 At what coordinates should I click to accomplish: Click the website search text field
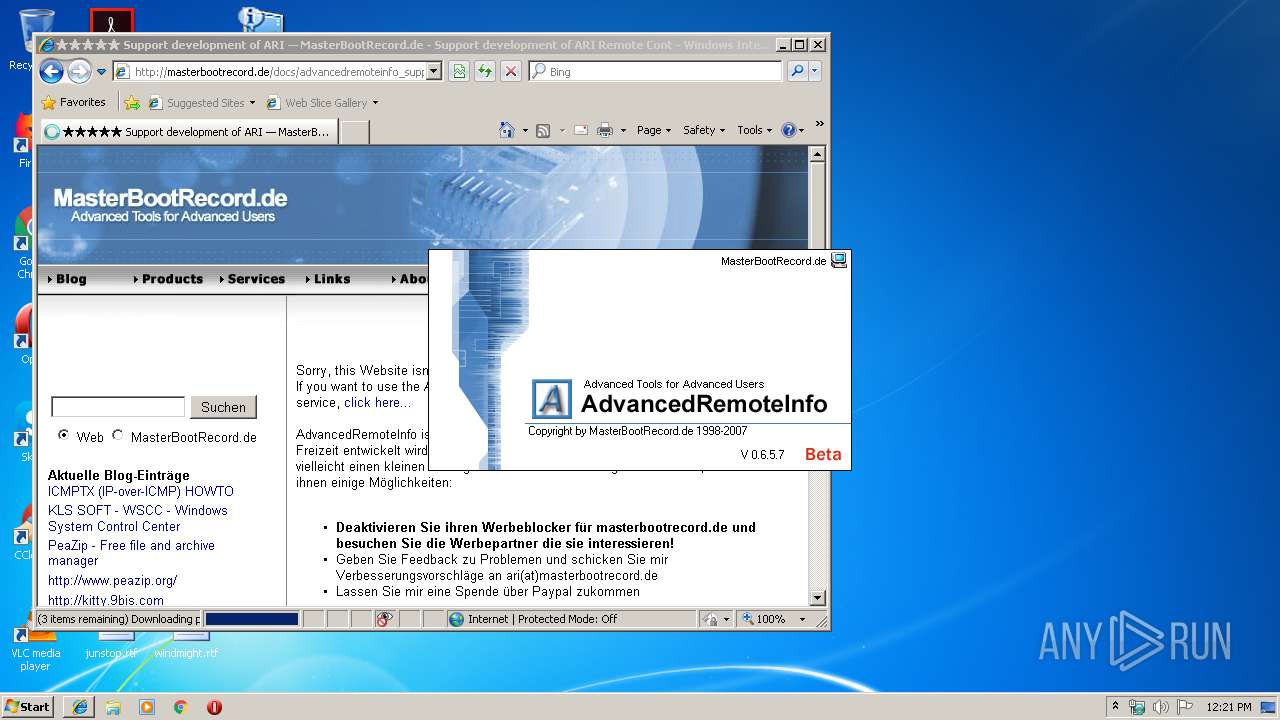118,407
